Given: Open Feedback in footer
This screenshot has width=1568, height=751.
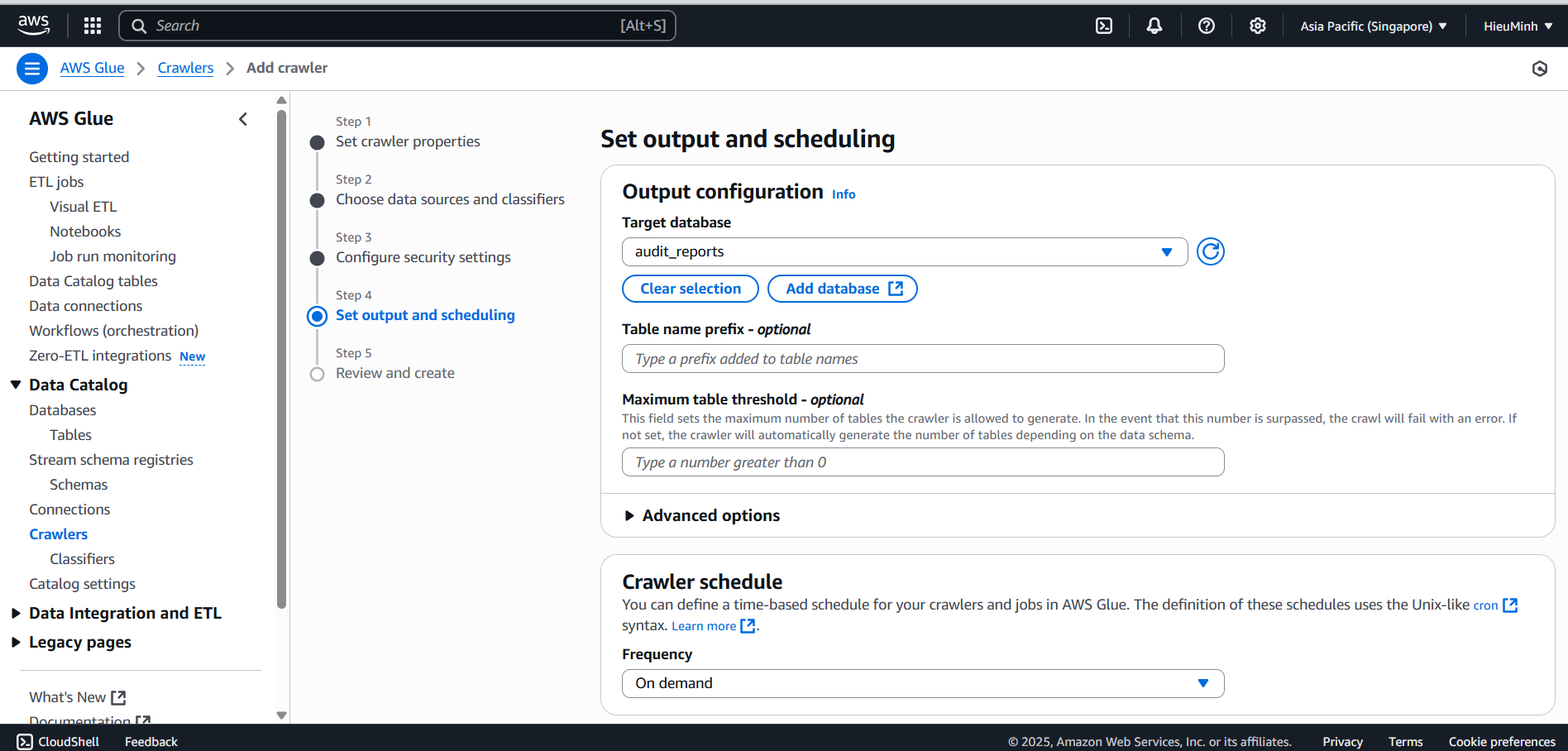Looking at the screenshot, I should point(151,742).
